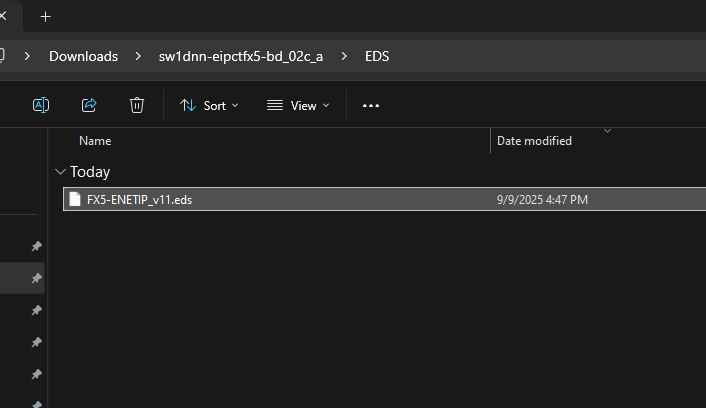Viewport: 706px width, 408px height.
Task: Open the Sort dropdown menu
Action: click(209, 105)
